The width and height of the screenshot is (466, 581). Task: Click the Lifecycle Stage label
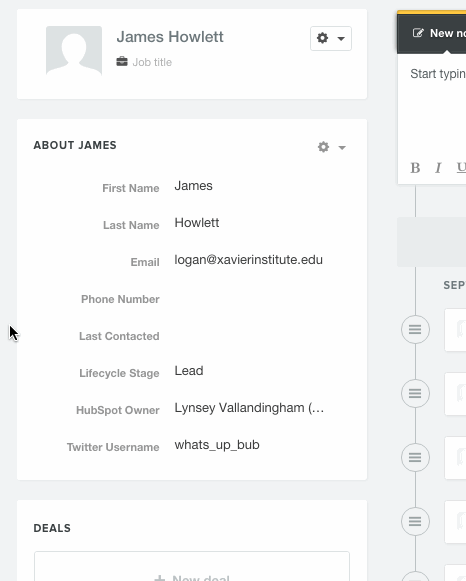119,373
